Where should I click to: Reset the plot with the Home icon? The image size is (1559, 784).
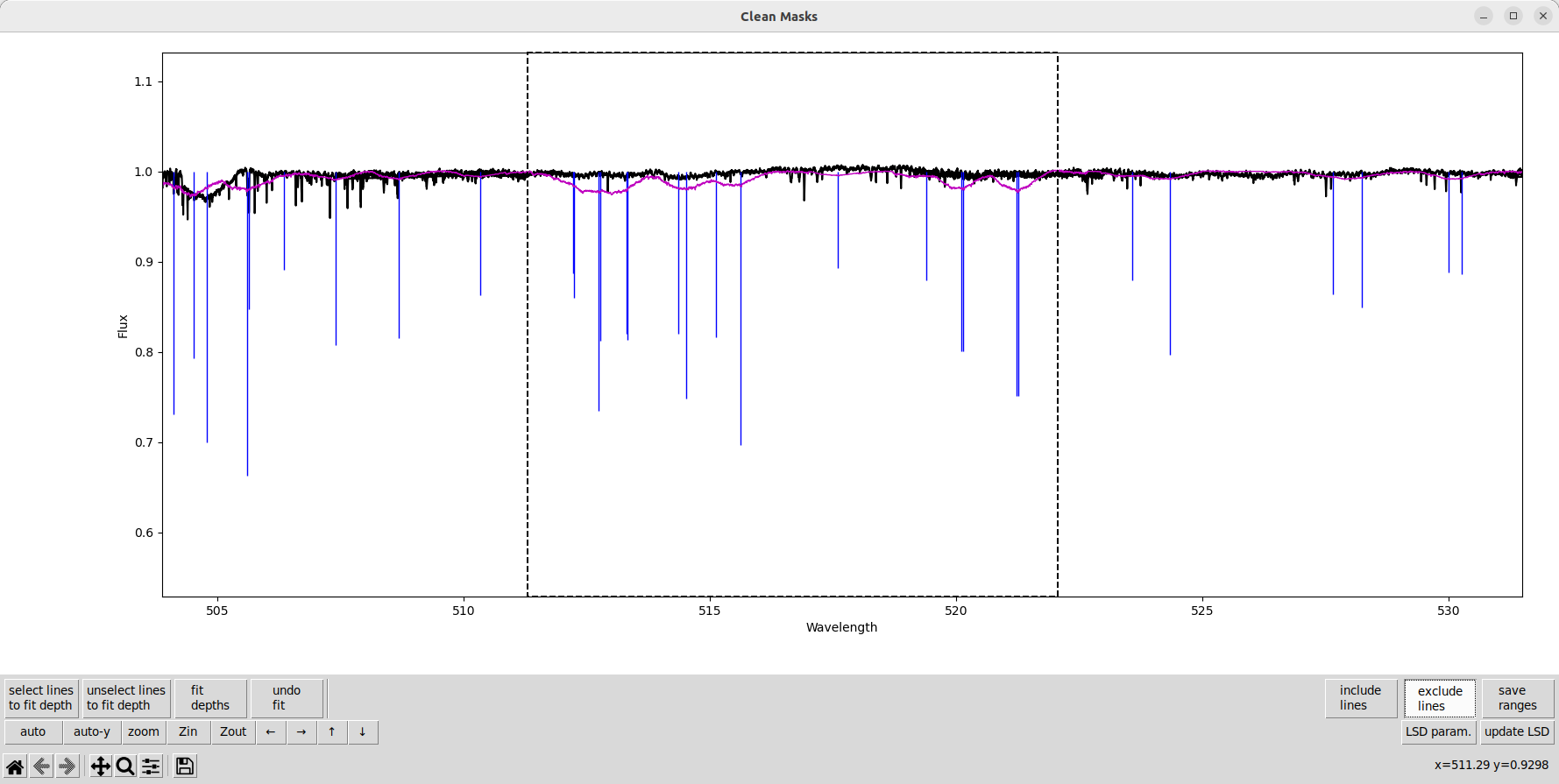pyautogui.click(x=15, y=766)
